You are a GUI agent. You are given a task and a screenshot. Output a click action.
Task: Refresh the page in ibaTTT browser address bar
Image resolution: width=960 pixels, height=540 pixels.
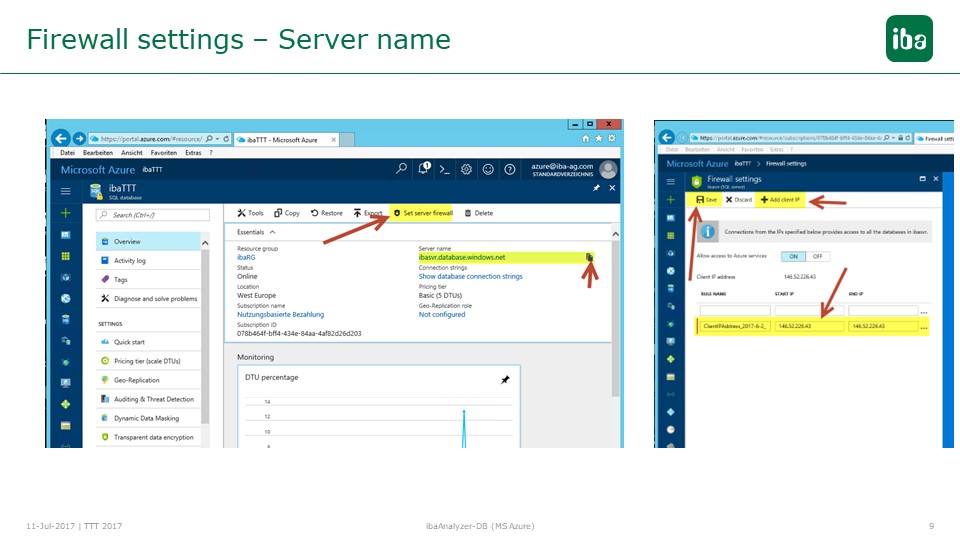click(226, 139)
